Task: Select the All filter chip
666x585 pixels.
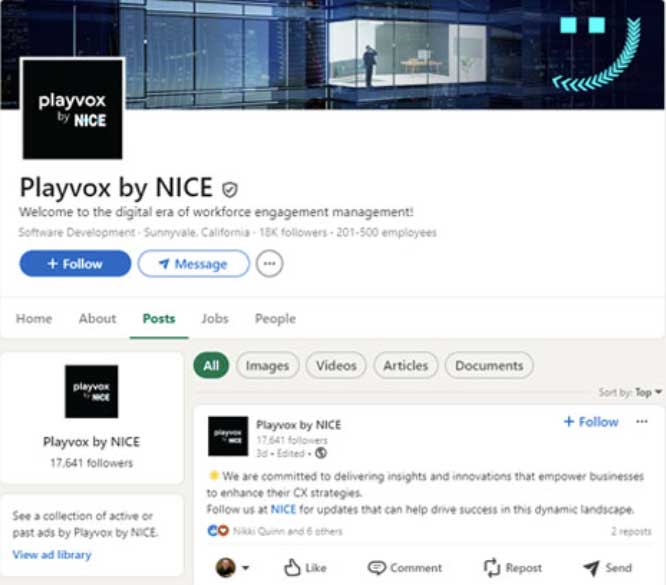Action: (211, 366)
